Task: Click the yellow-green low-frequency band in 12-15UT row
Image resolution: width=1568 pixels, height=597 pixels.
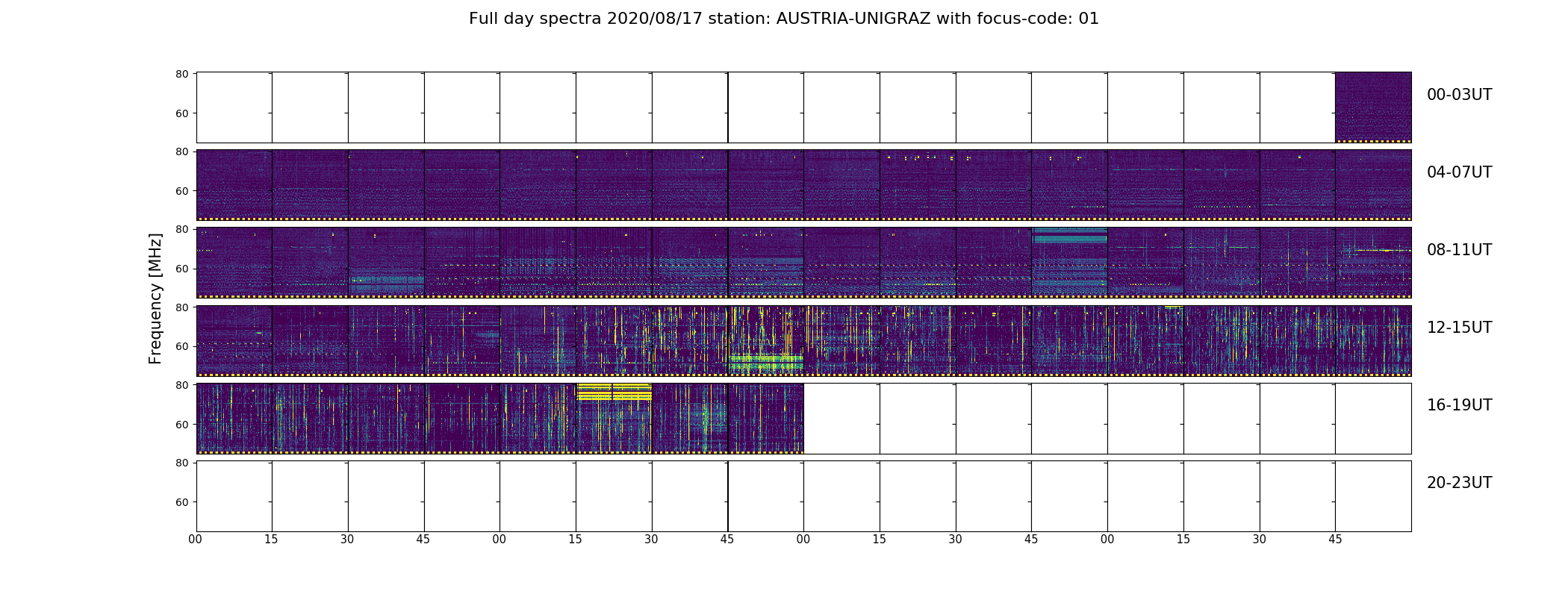Action: (x=766, y=362)
